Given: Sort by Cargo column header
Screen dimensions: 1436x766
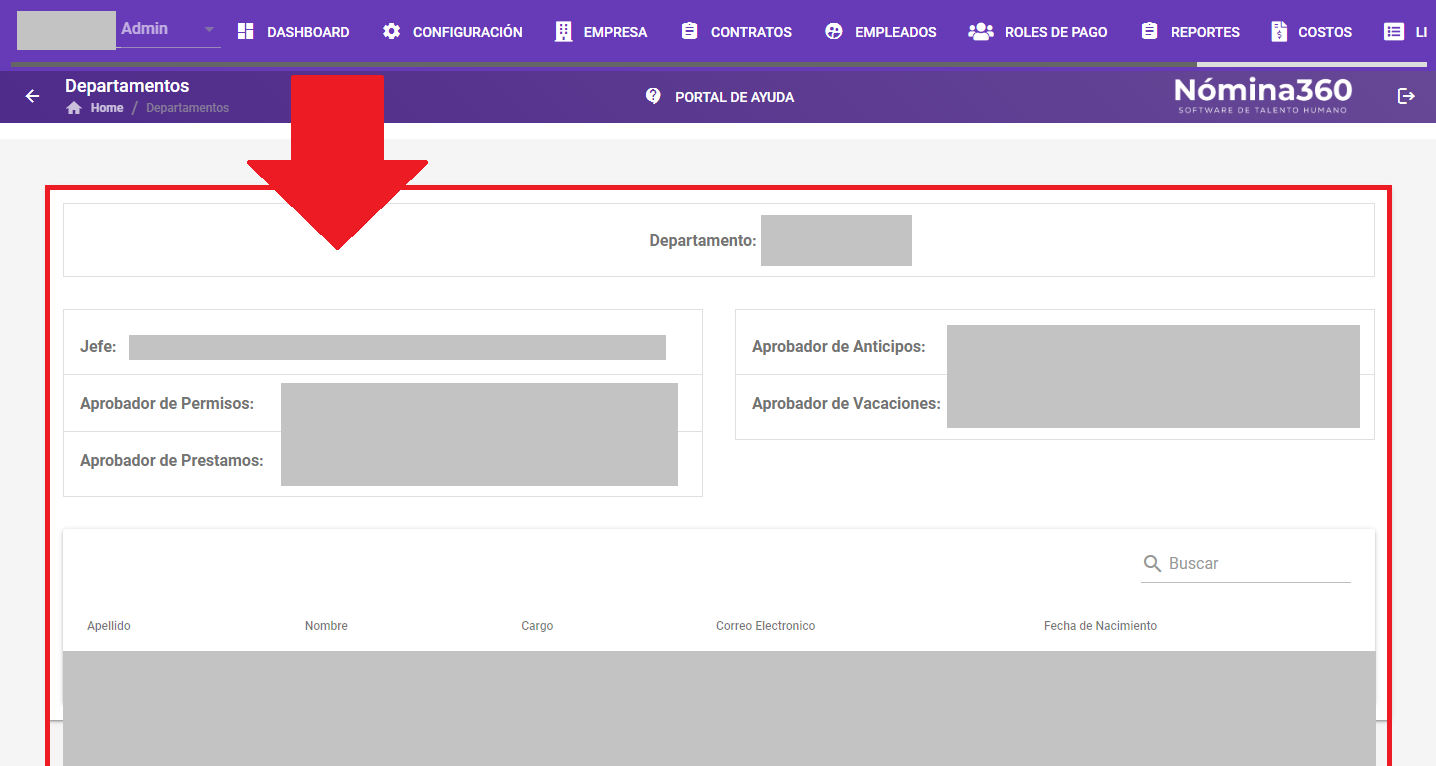Looking at the screenshot, I should [x=537, y=626].
